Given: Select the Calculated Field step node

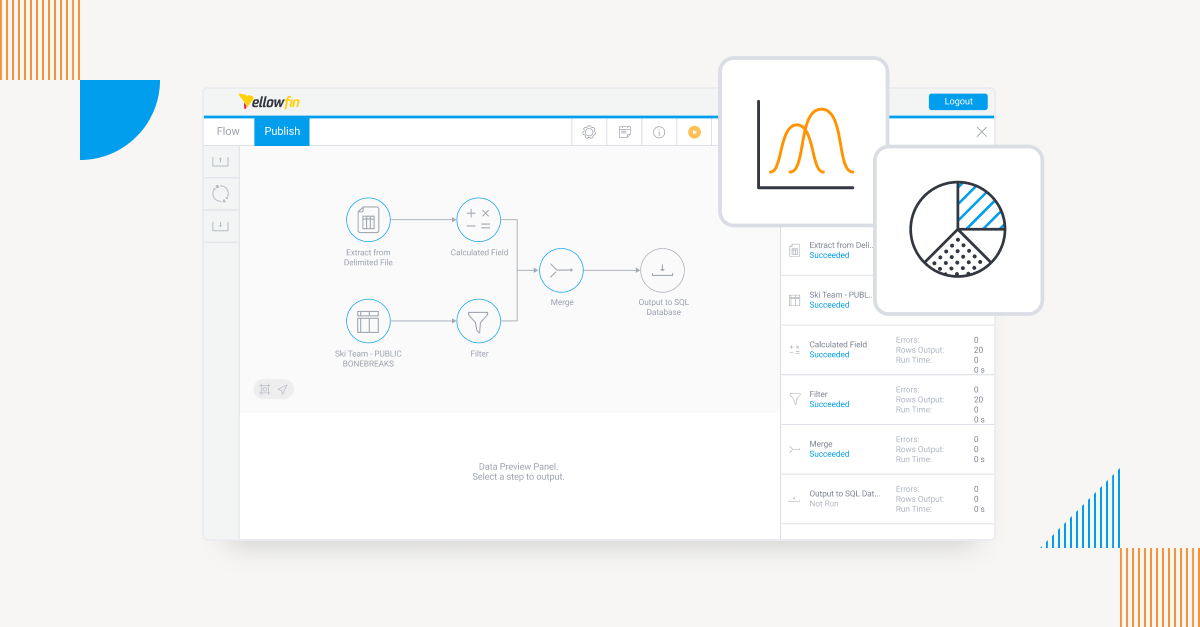Looking at the screenshot, I should pos(478,220).
